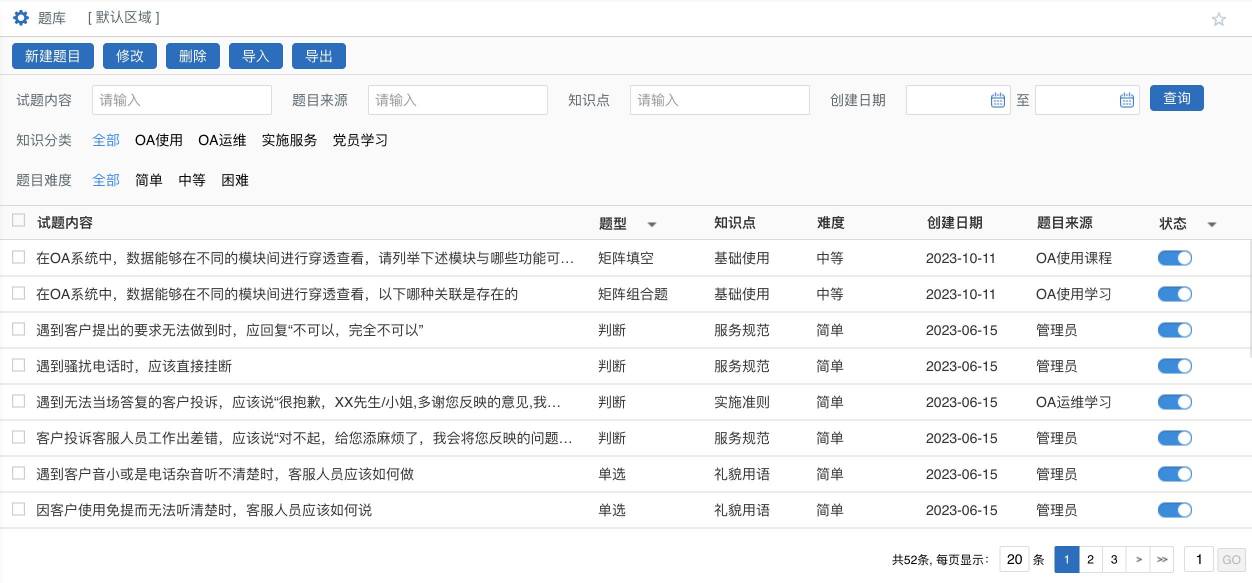
Task: Open the end date calendar icon
Action: click(1127, 100)
